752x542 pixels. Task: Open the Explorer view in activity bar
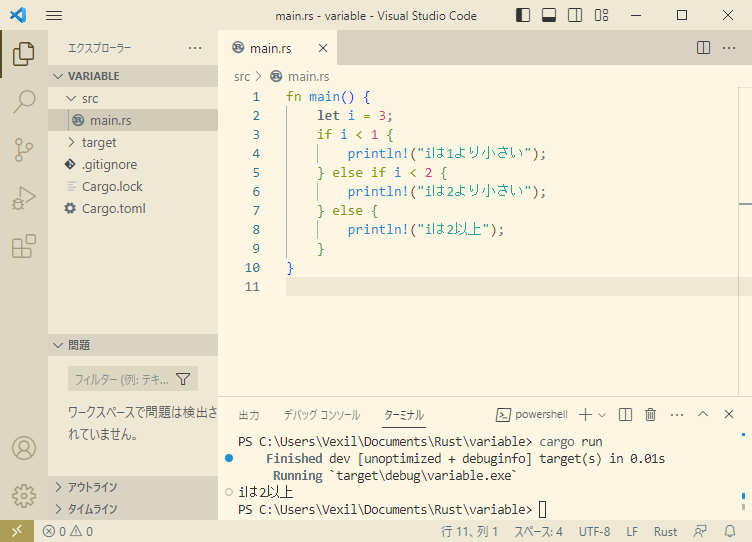pyautogui.click(x=24, y=54)
